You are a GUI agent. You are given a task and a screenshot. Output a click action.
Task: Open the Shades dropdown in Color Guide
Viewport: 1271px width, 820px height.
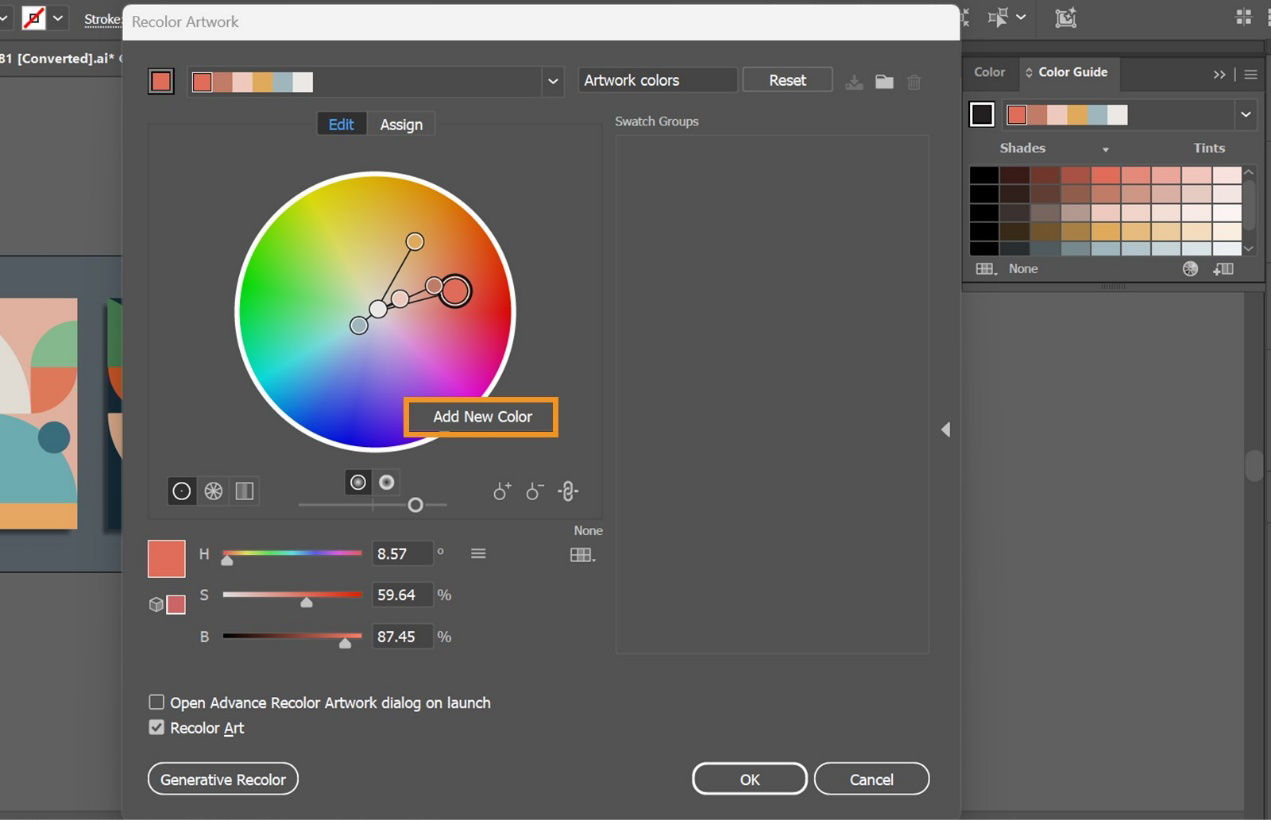click(1106, 148)
